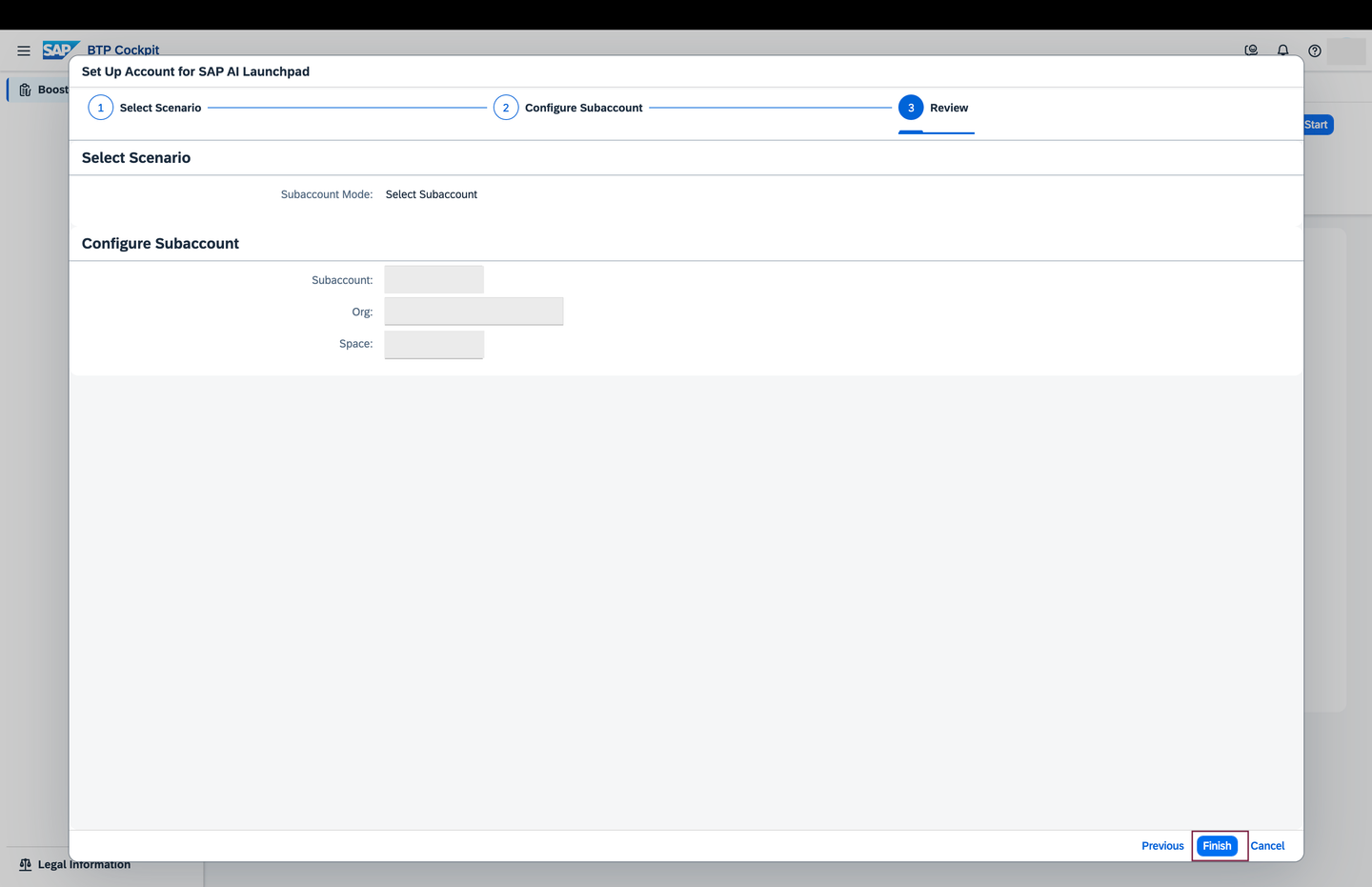The height and width of the screenshot is (887, 1372).
Task: Click the Previous button
Action: pyautogui.click(x=1162, y=846)
